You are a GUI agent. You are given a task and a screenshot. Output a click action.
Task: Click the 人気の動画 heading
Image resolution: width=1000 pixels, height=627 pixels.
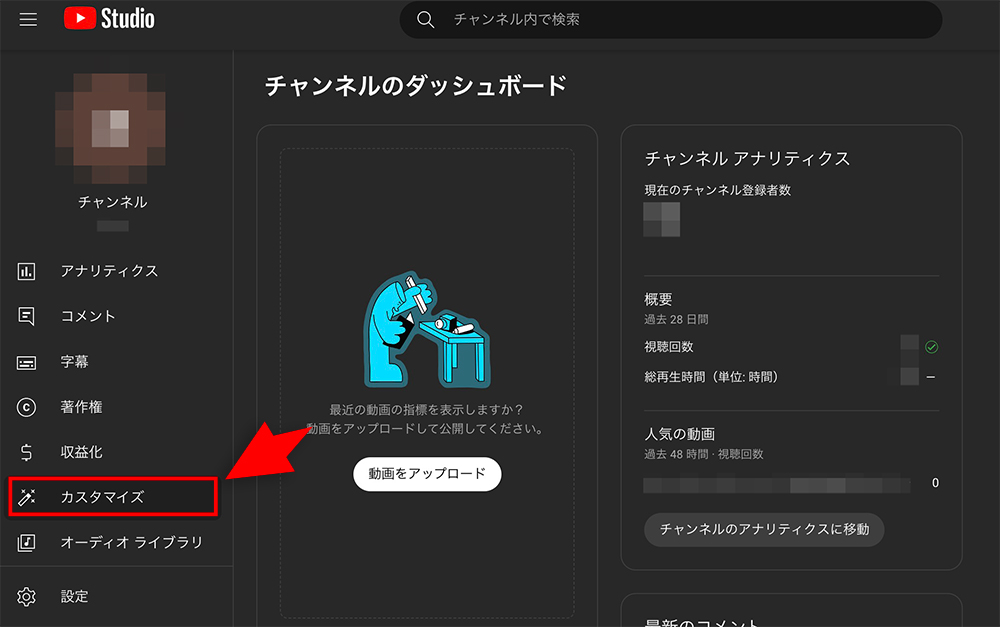(x=679, y=434)
